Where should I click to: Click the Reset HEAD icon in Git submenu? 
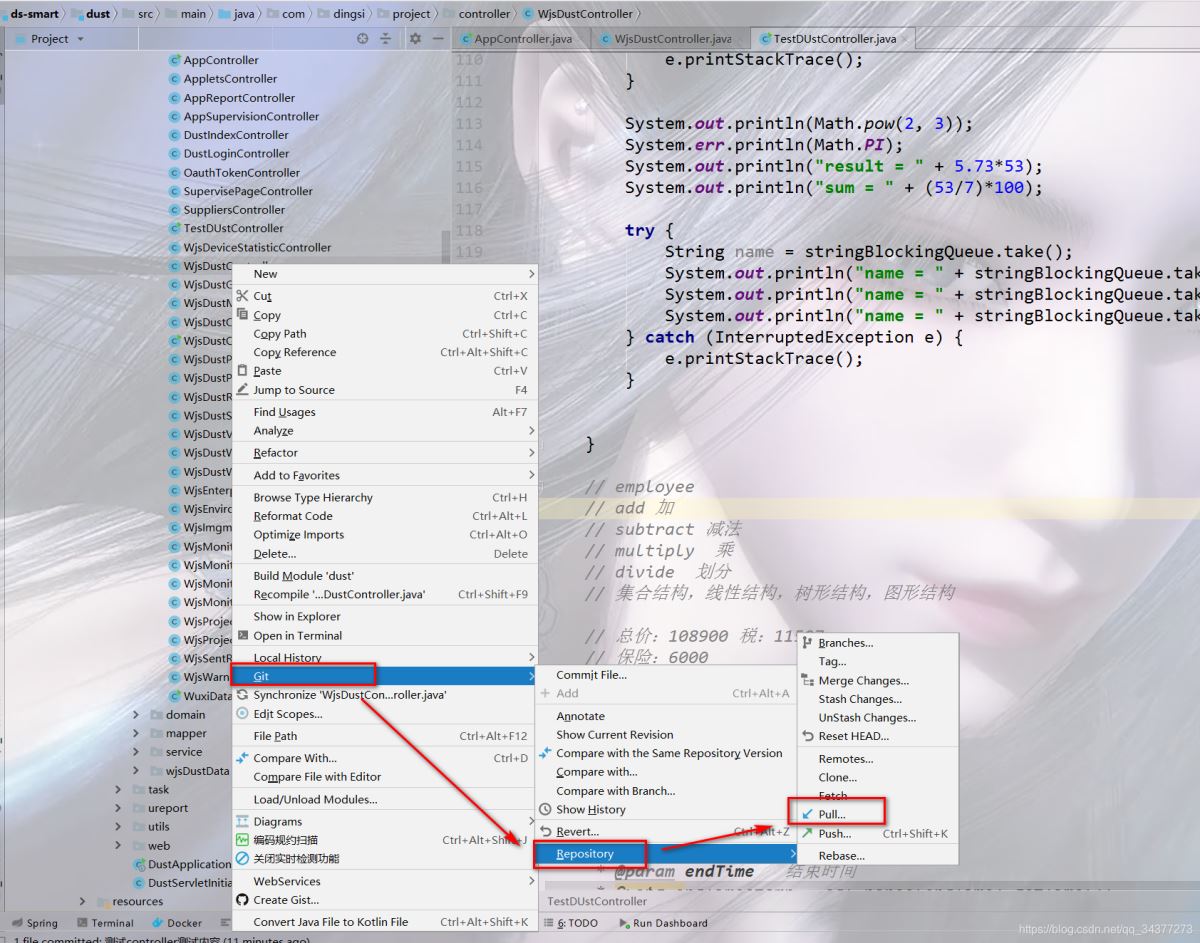pyautogui.click(x=808, y=736)
